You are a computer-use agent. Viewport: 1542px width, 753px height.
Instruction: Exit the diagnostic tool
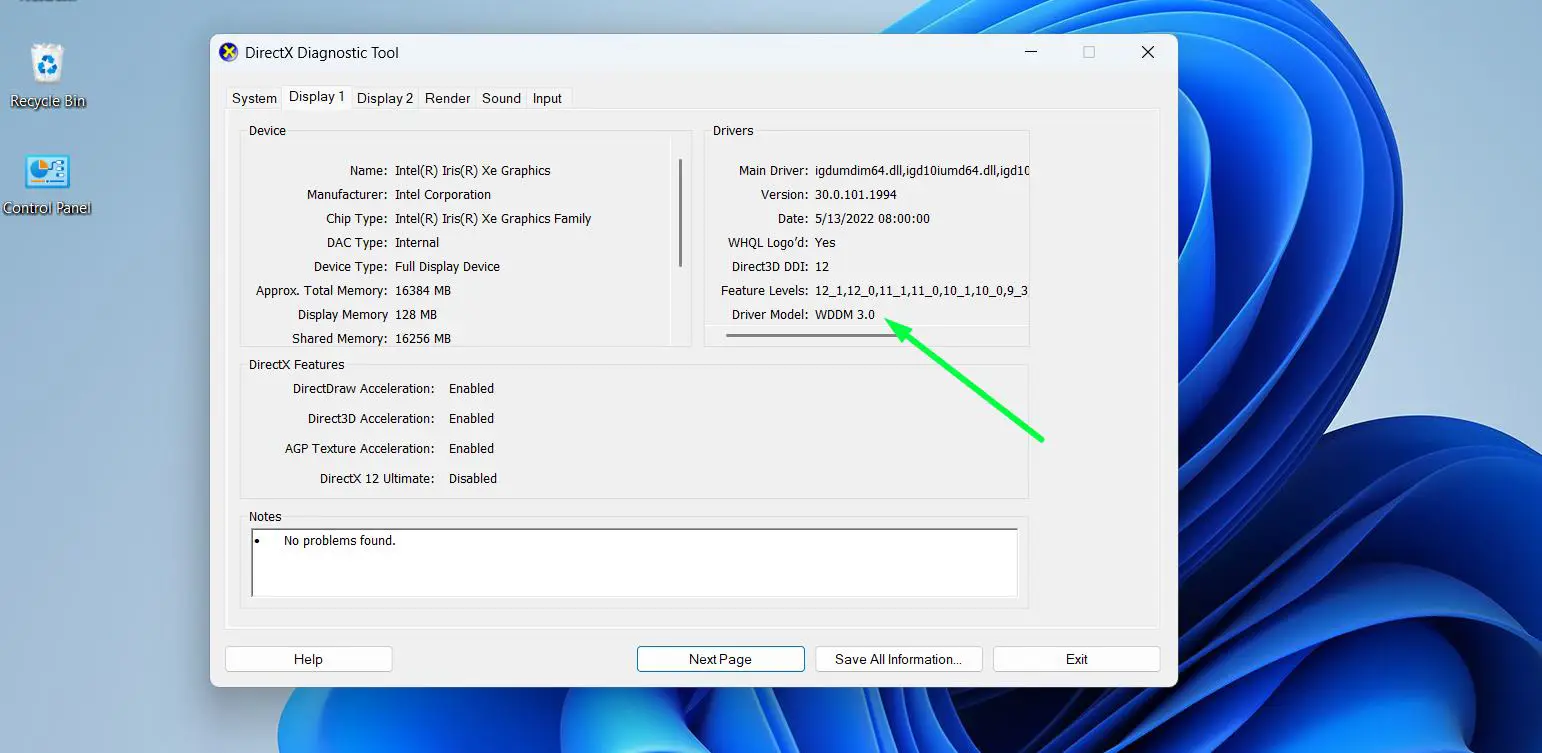tap(1076, 658)
